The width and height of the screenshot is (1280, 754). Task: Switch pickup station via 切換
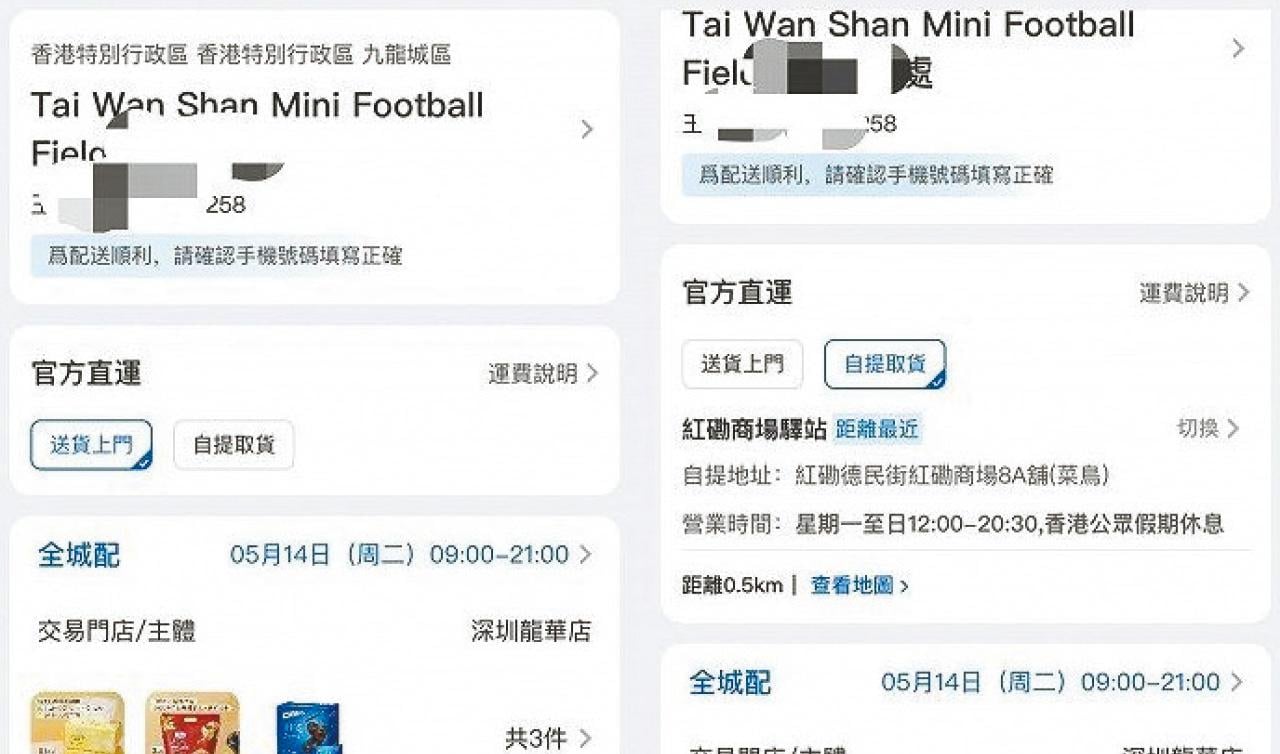click(x=1198, y=429)
